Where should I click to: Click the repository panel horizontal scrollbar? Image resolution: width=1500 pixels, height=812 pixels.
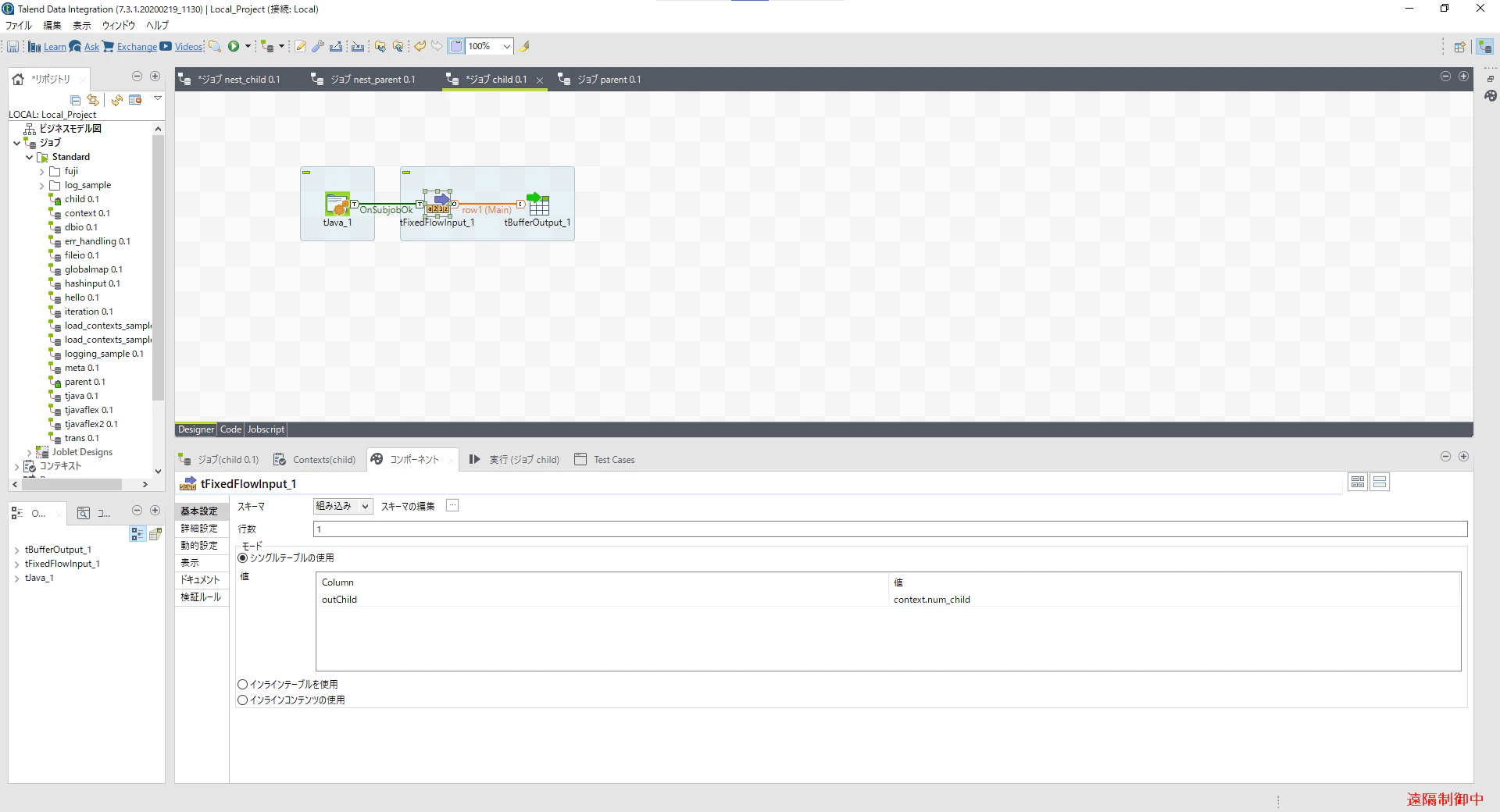72,485
